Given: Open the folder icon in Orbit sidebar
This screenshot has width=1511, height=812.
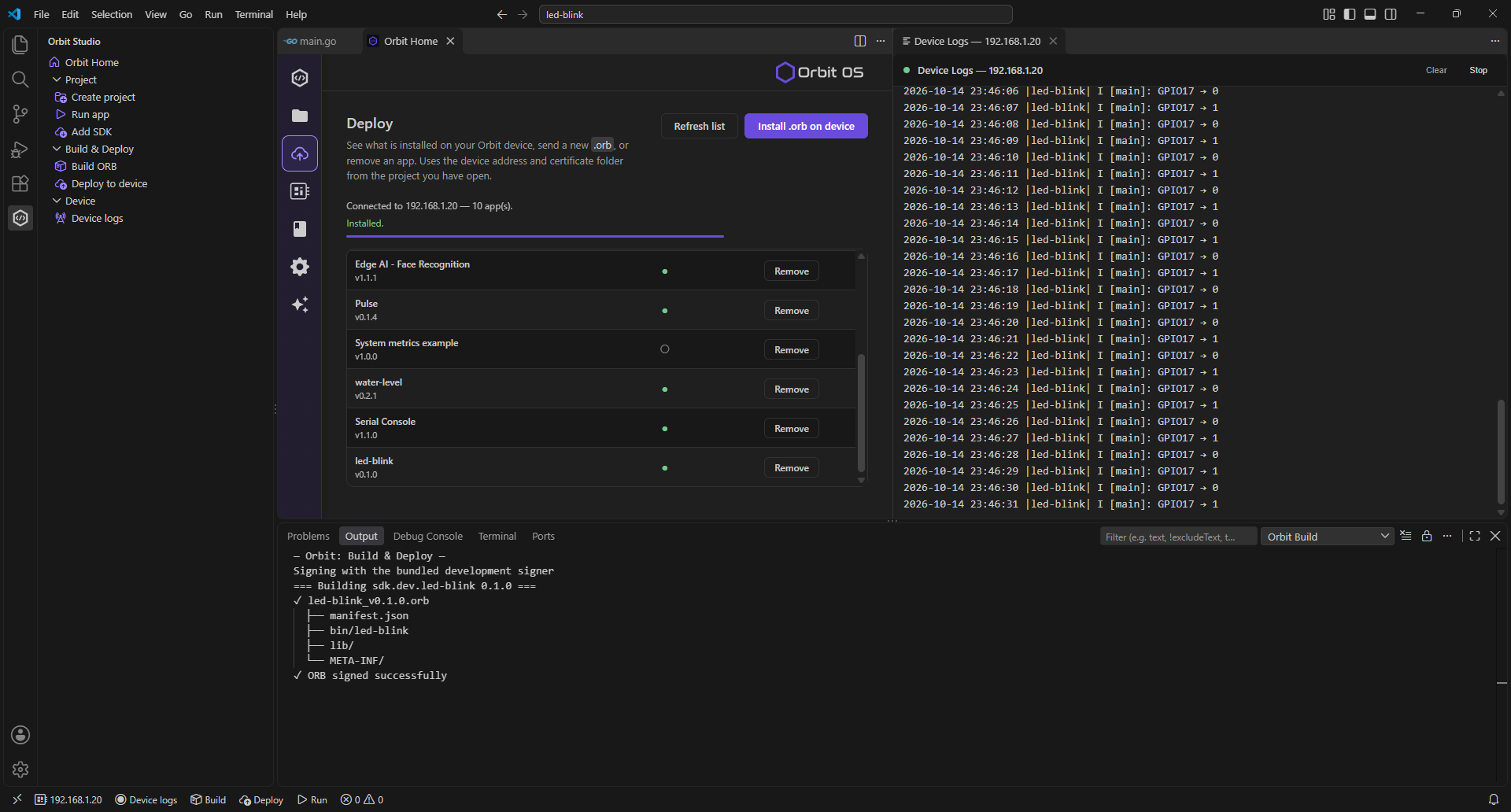Looking at the screenshot, I should 300,116.
